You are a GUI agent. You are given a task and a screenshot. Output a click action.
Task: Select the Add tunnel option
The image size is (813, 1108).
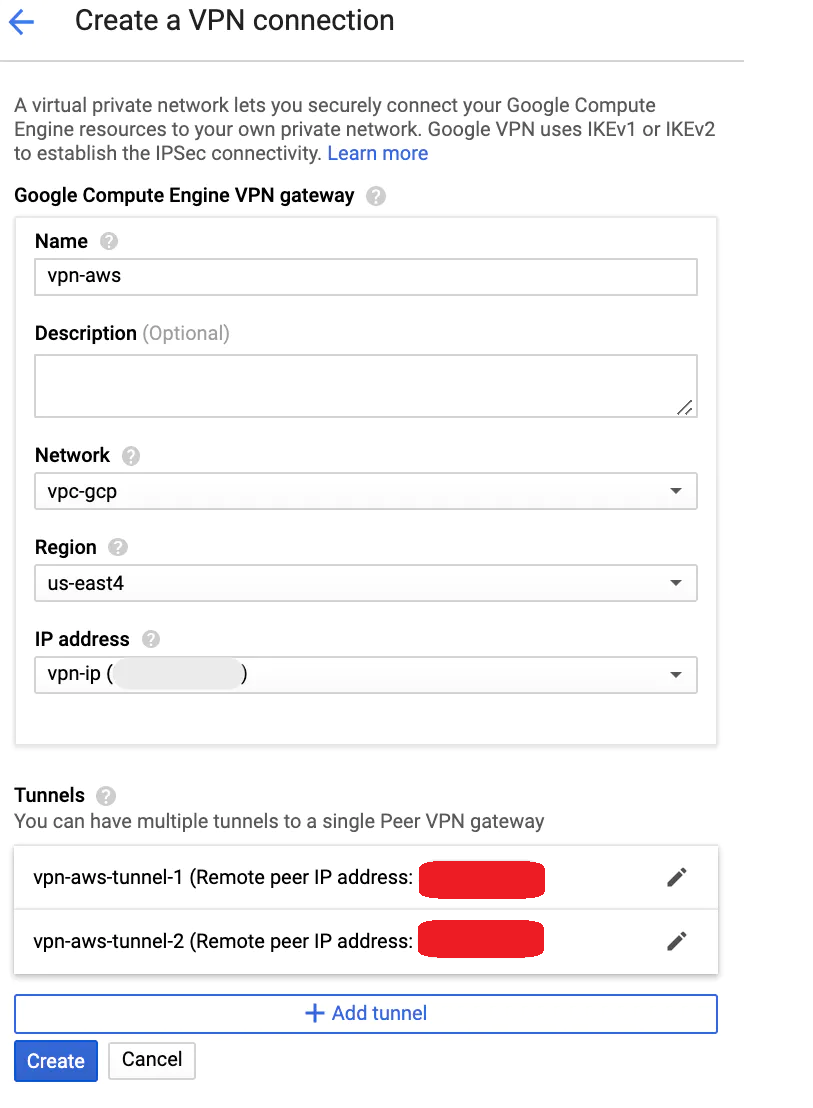click(x=366, y=1013)
